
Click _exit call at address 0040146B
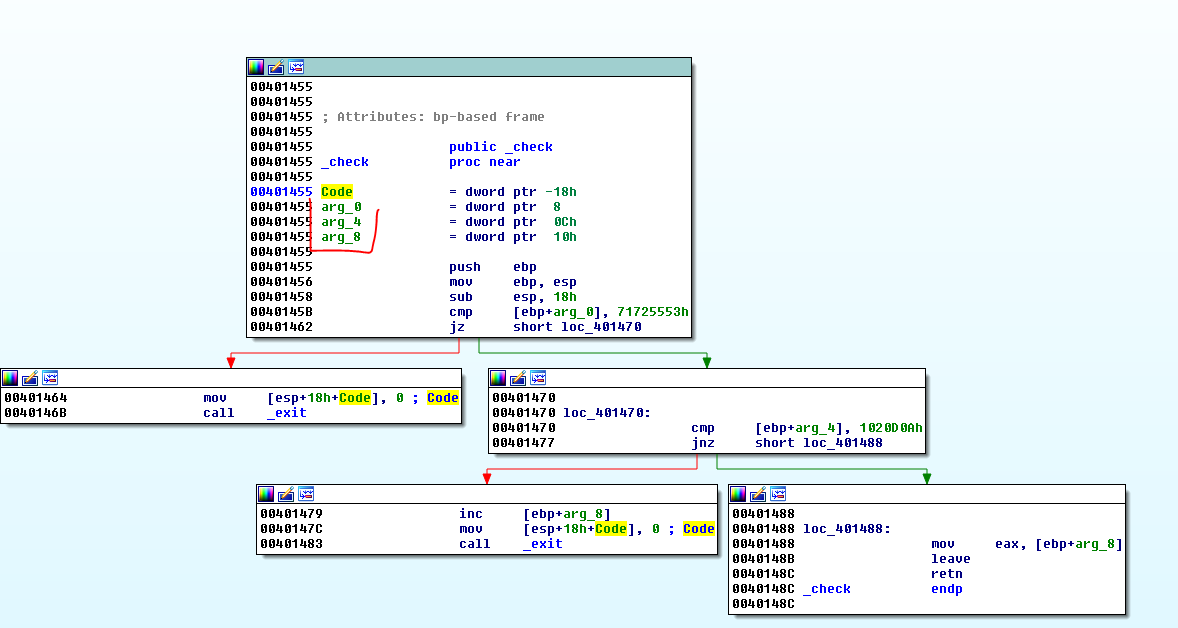(287, 413)
